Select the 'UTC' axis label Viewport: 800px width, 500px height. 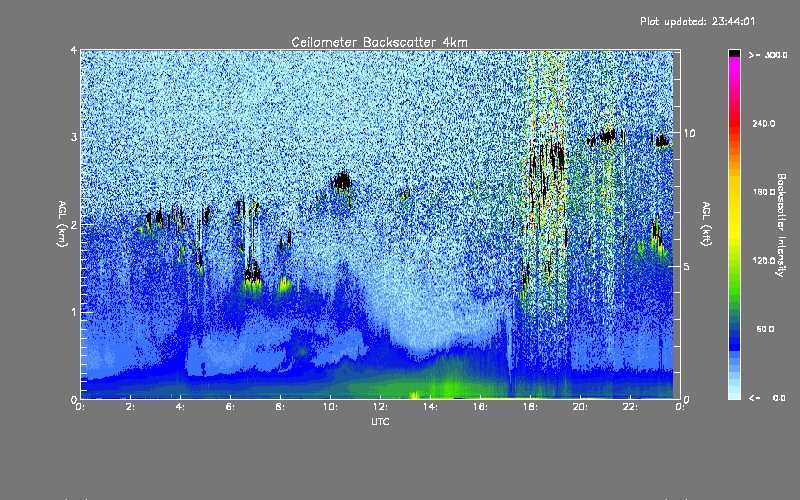click(380, 421)
